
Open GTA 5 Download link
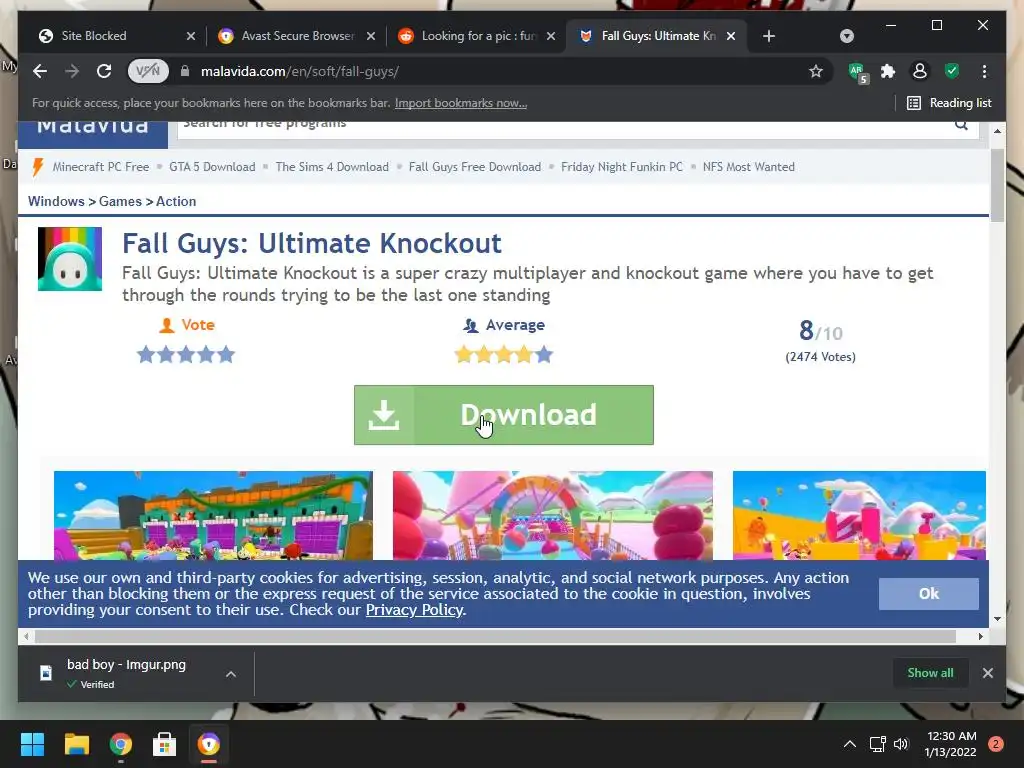212,167
